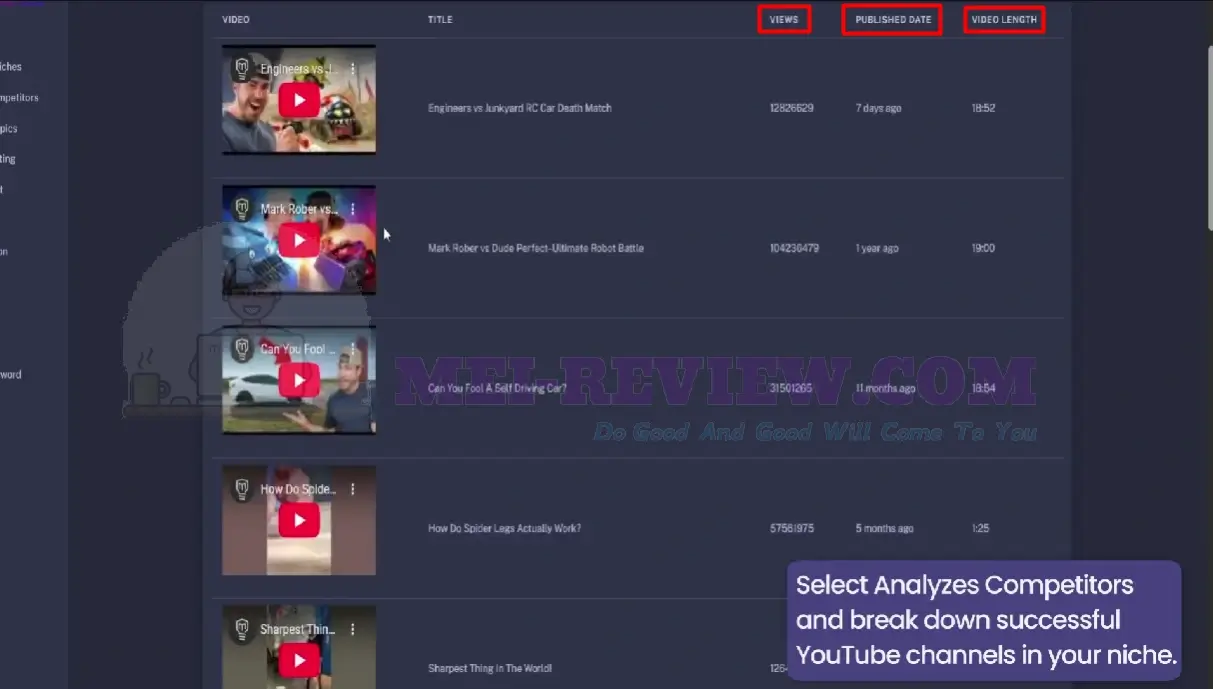This screenshot has height=689, width=1213.
Task: Click the '1 year ago' published date
Action: point(877,248)
